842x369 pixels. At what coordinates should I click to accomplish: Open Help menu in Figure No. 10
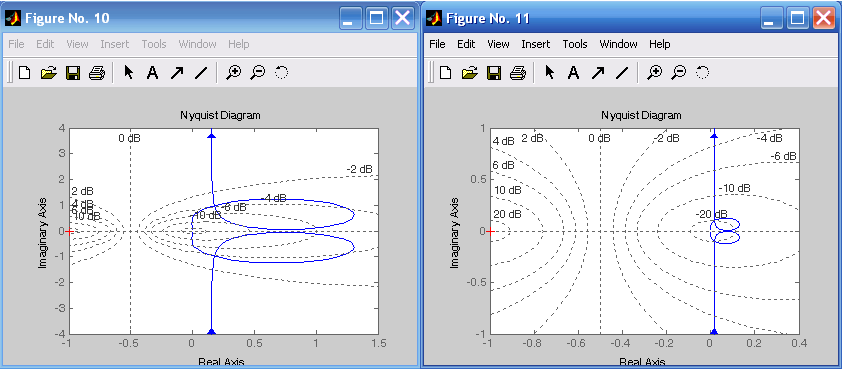click(x=238, y=45)
